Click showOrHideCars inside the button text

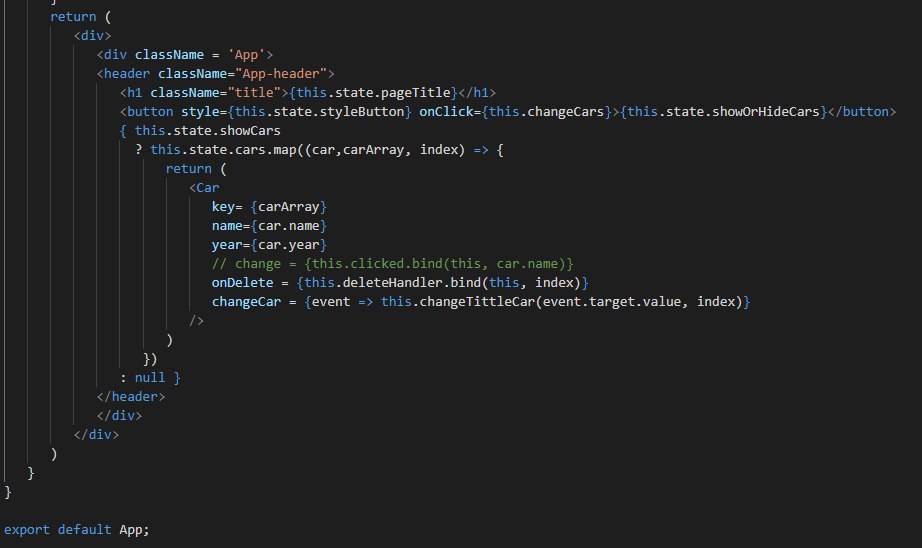[x=766, y=112]
